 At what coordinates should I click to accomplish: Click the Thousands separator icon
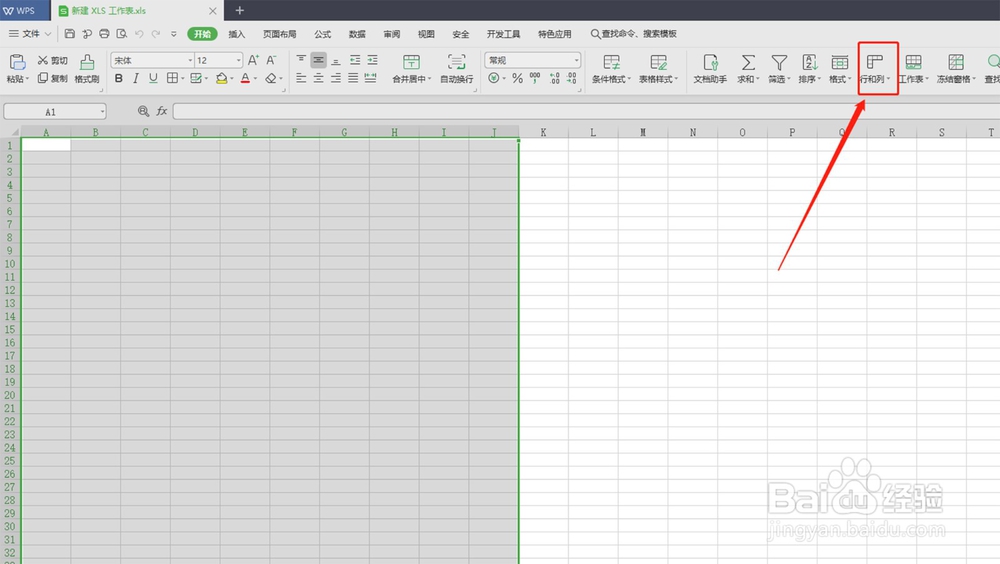[x=535, y=78]
